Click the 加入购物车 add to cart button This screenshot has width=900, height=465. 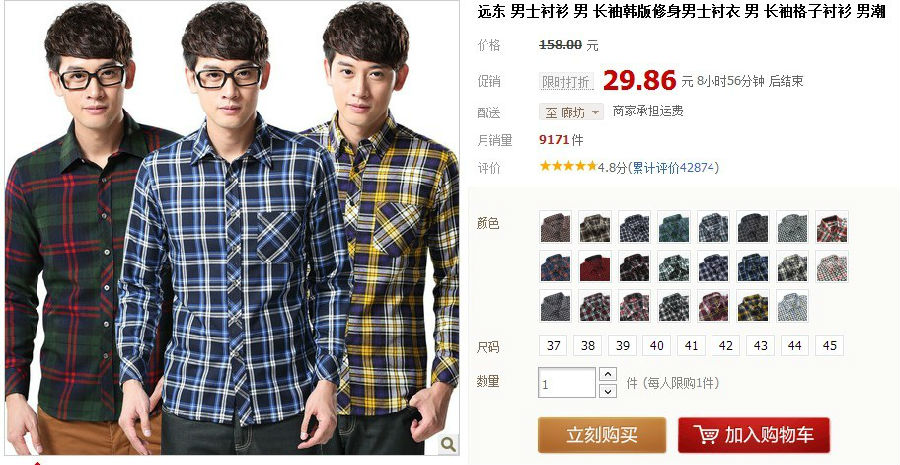754,435
